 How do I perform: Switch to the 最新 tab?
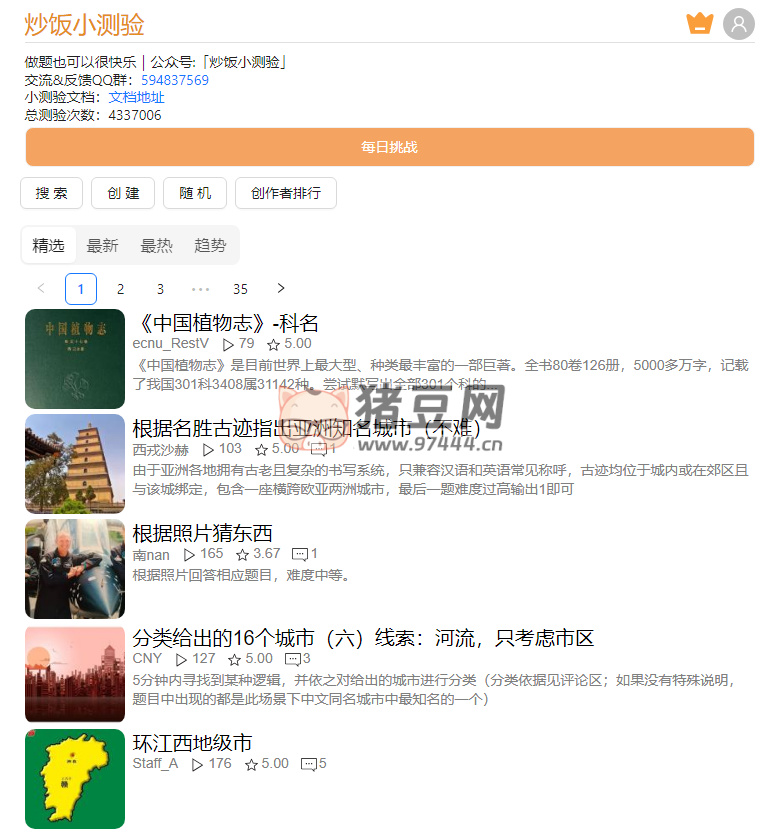pyautogui.click(x=102, y=245)
